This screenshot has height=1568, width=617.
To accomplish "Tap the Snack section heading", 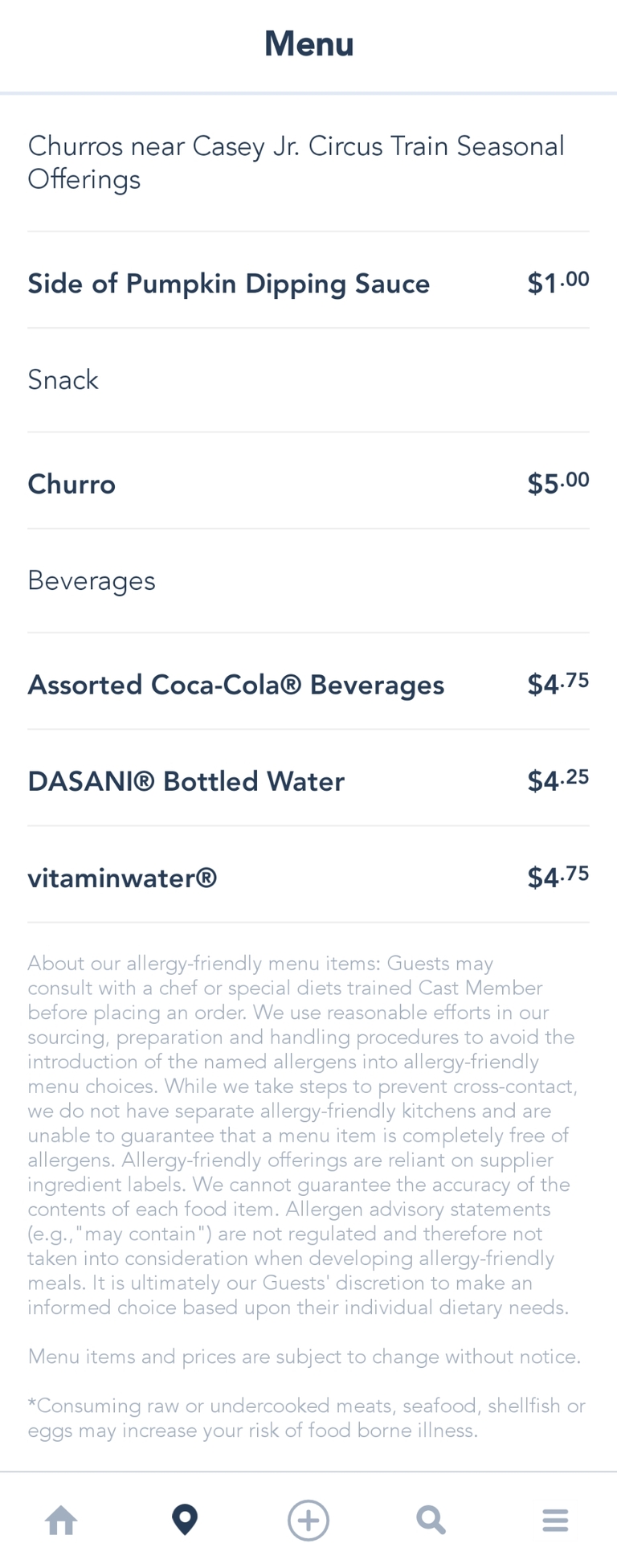I will [x=63, y=379].
